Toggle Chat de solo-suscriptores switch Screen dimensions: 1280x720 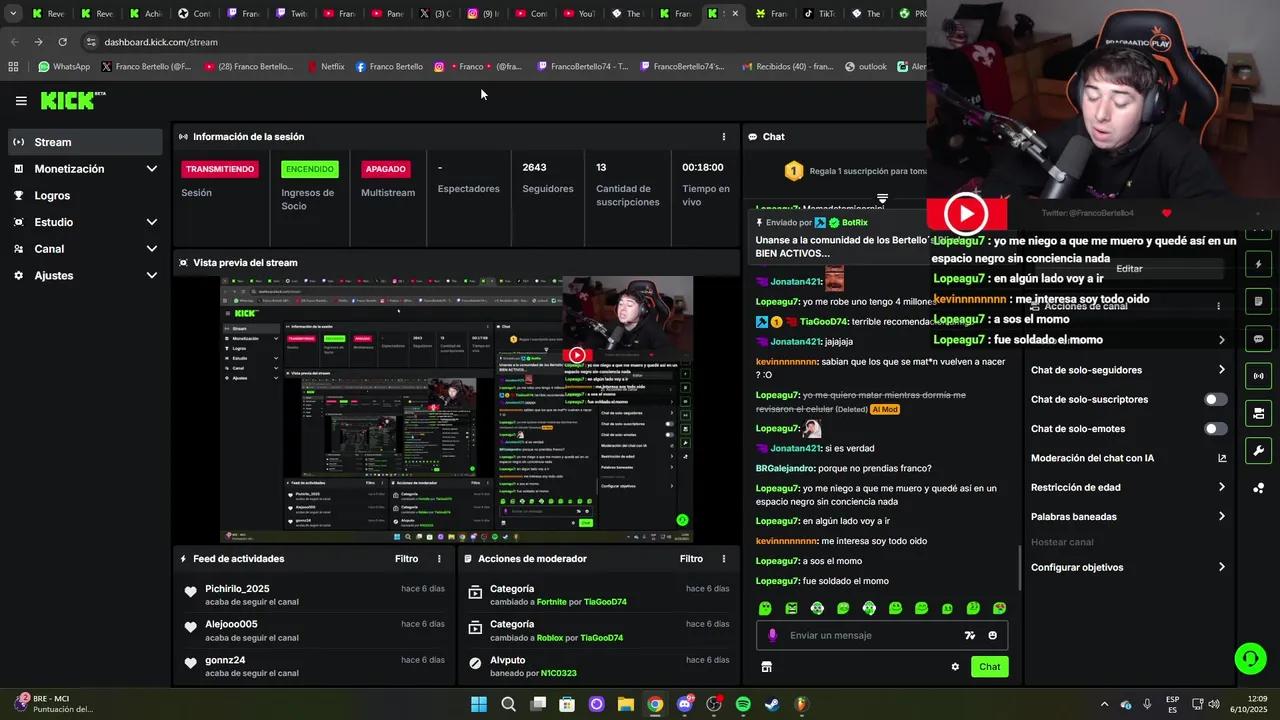click(1215, 399)
